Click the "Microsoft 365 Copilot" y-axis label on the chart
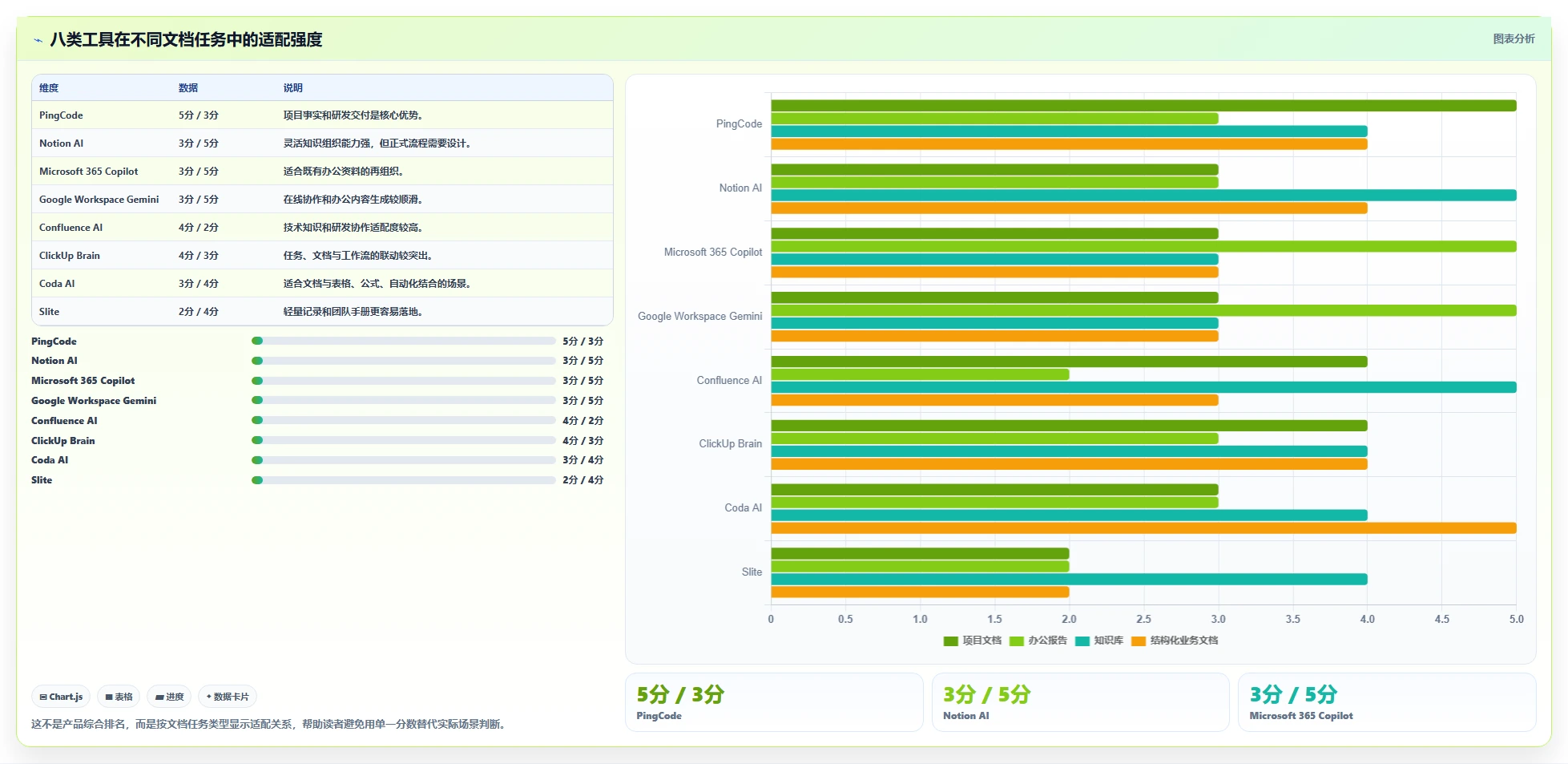Screen dimensions: 1568x764 (713, 253)
